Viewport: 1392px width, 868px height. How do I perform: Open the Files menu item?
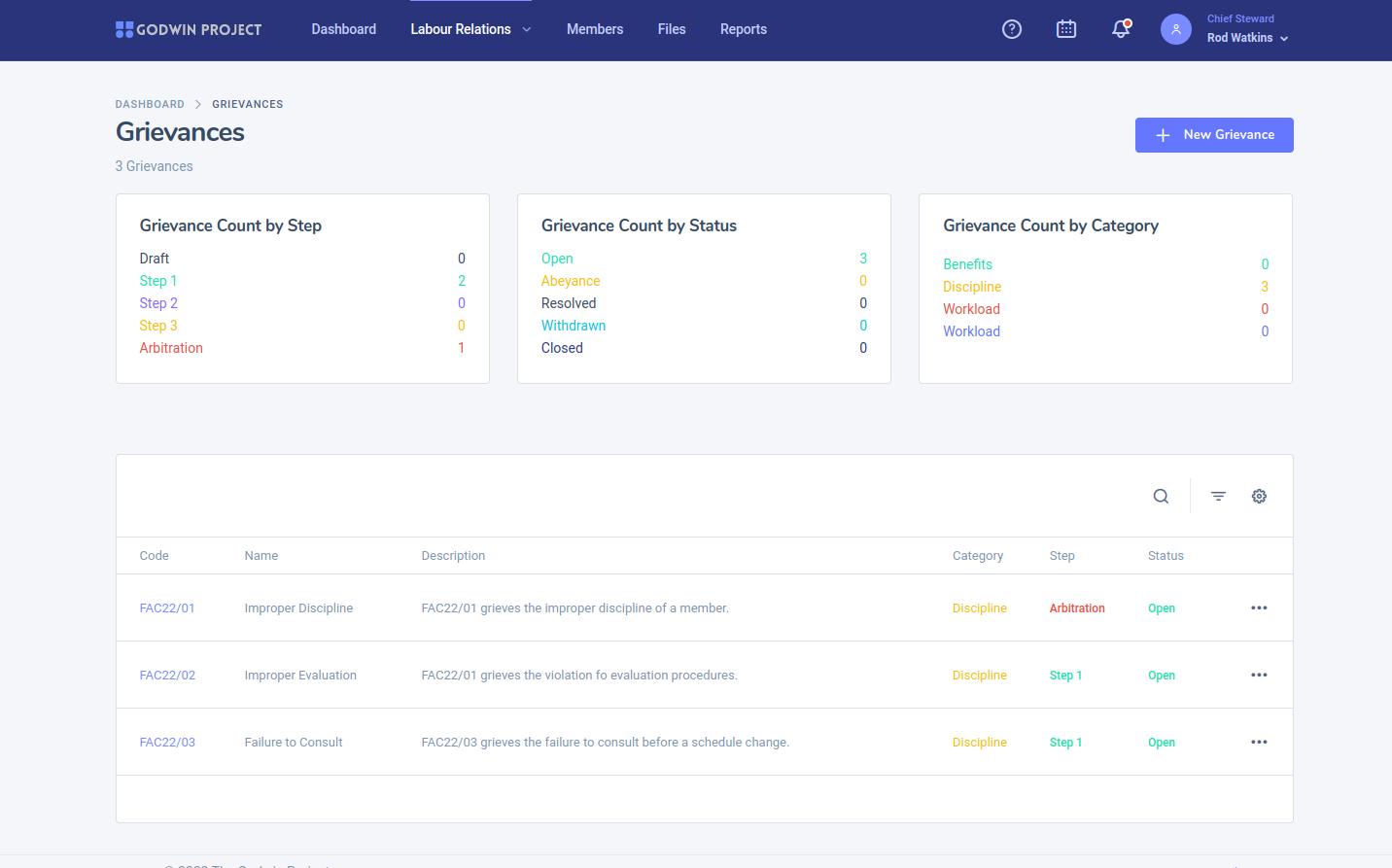[672, 29]
